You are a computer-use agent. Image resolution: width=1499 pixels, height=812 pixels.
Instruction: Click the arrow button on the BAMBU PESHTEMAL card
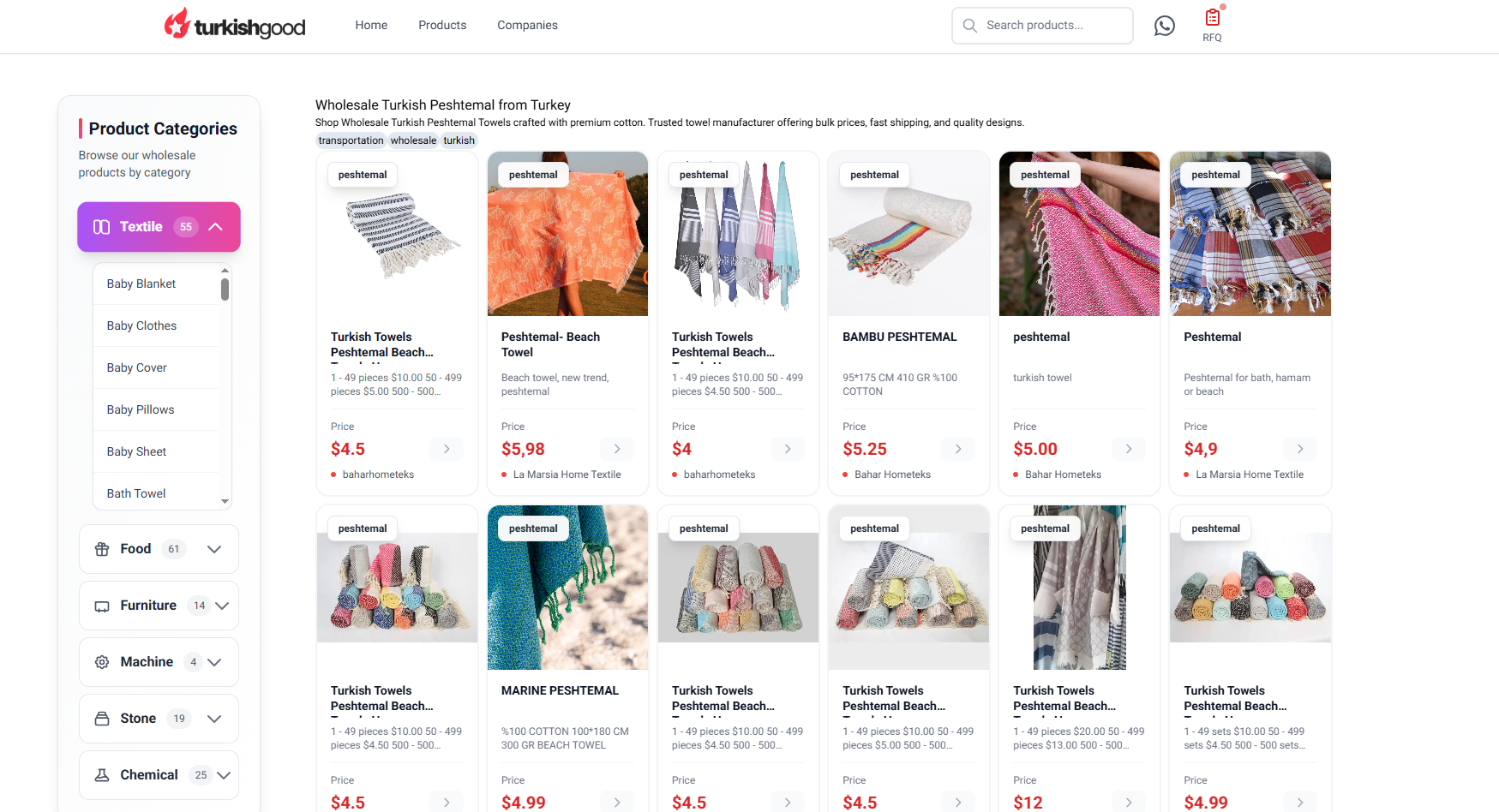click(x=958, y=449)
